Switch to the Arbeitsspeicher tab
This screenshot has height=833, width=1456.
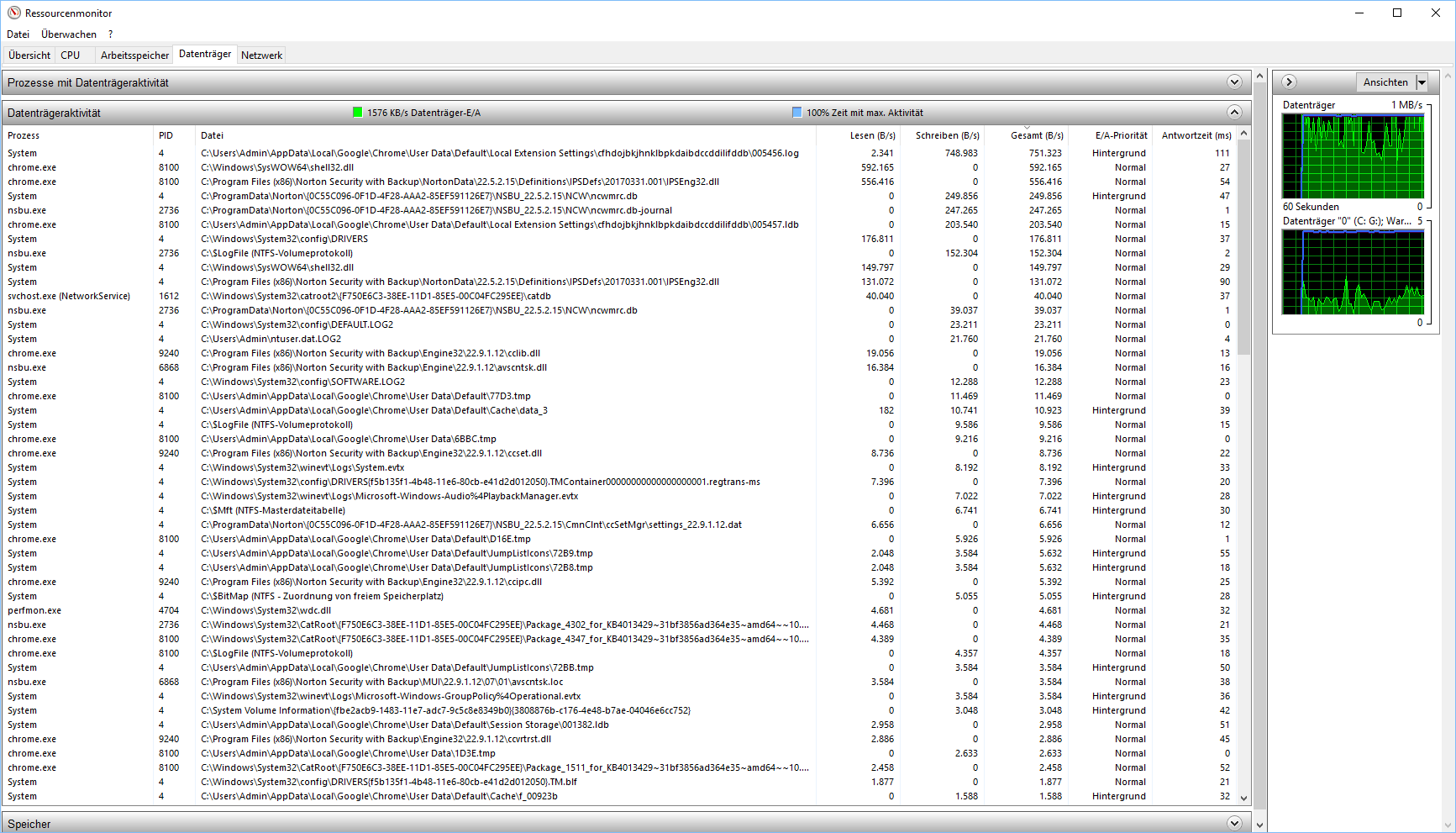click(134, 55)
